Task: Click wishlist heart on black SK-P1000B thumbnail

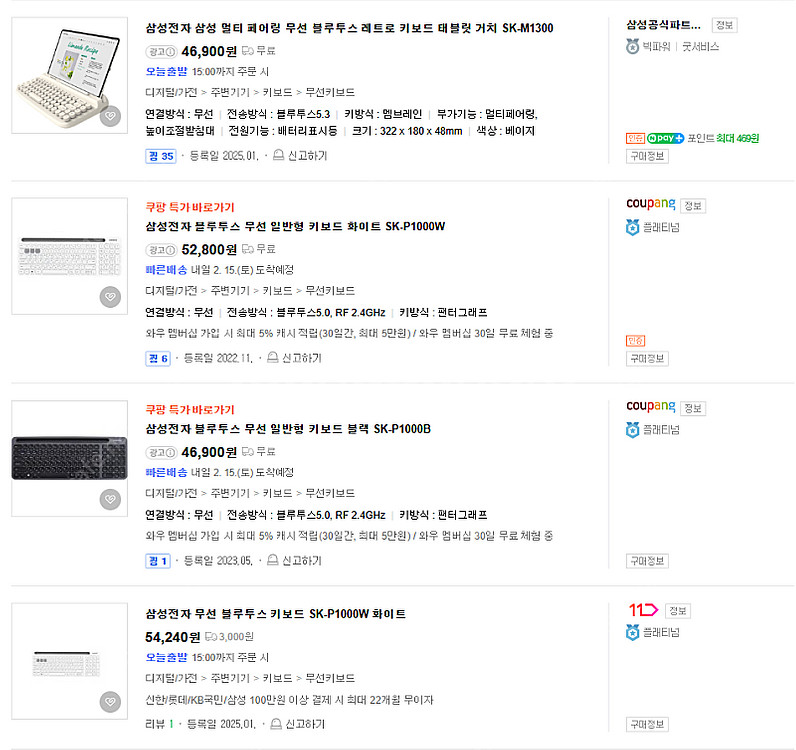Action: point(110,499)
